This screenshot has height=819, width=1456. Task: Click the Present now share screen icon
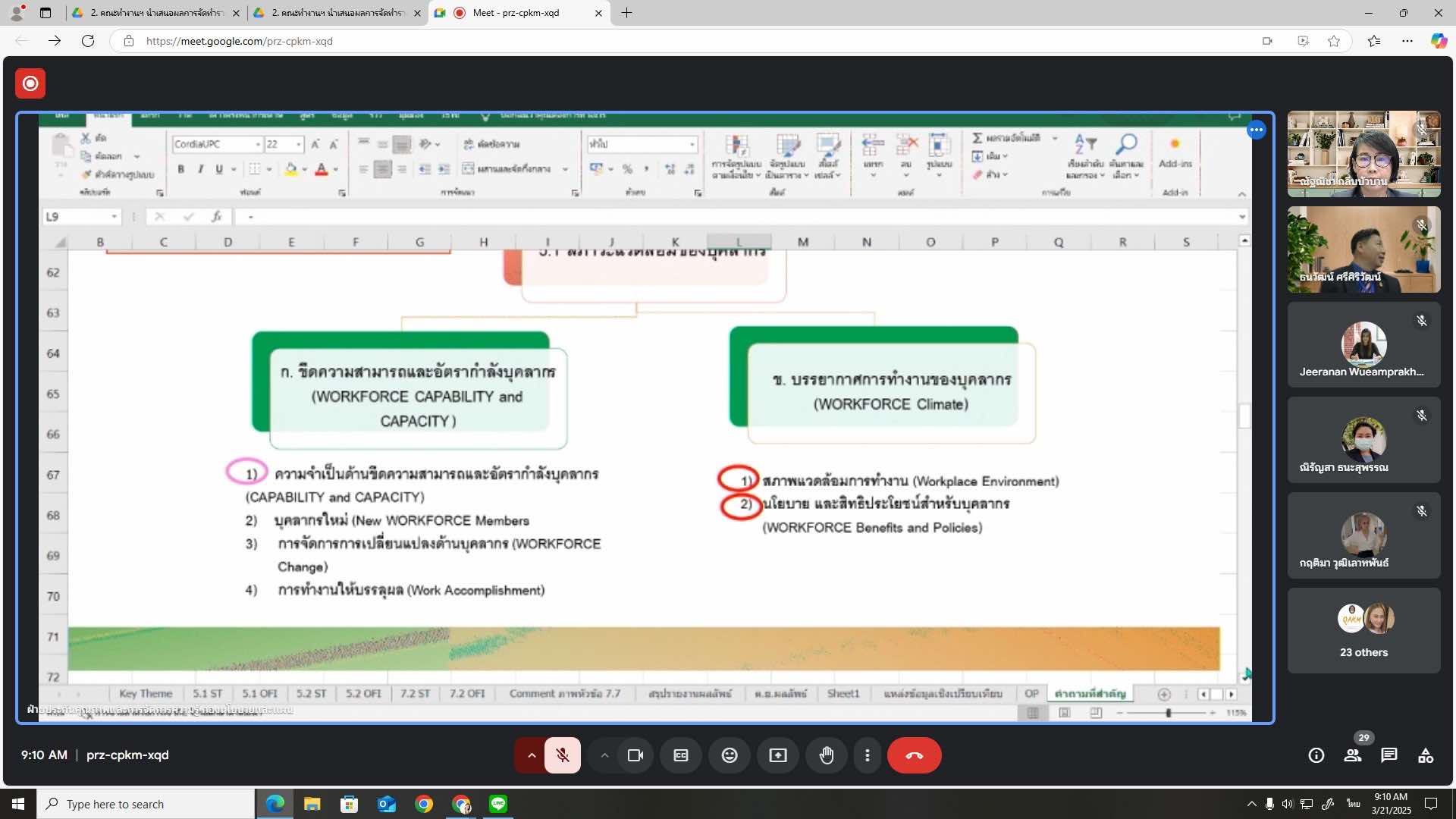point(778,755)
